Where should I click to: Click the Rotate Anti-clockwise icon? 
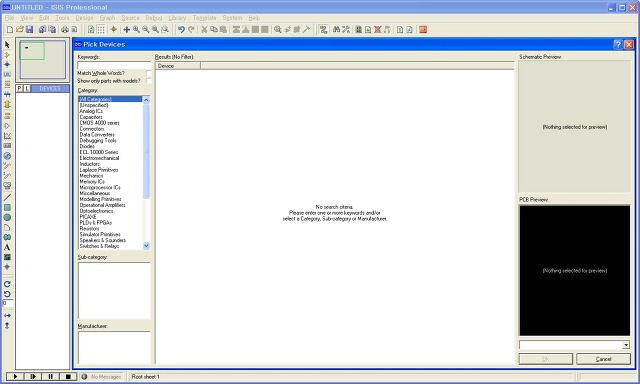coord(7,294)
